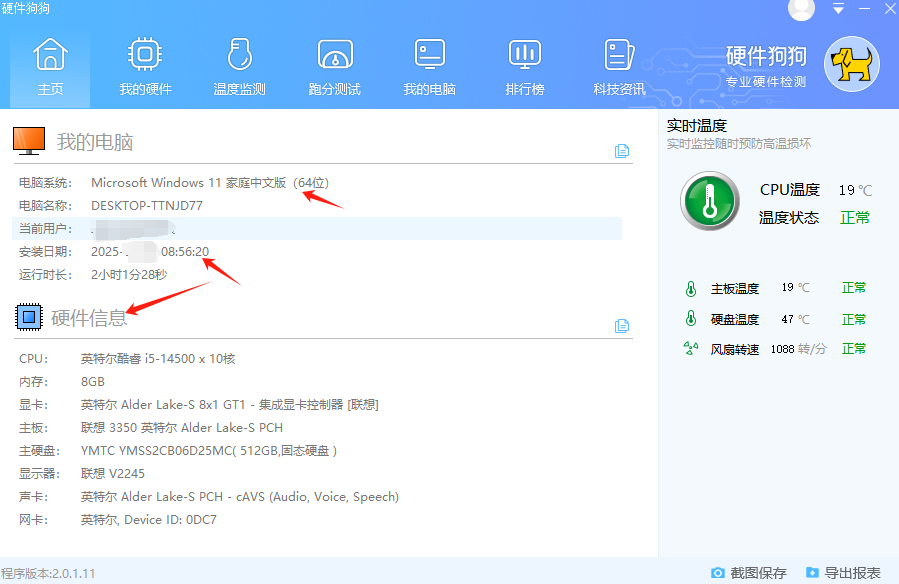
Task: Click the CPU temperature thermometer icon
Action: pos(709,201)
